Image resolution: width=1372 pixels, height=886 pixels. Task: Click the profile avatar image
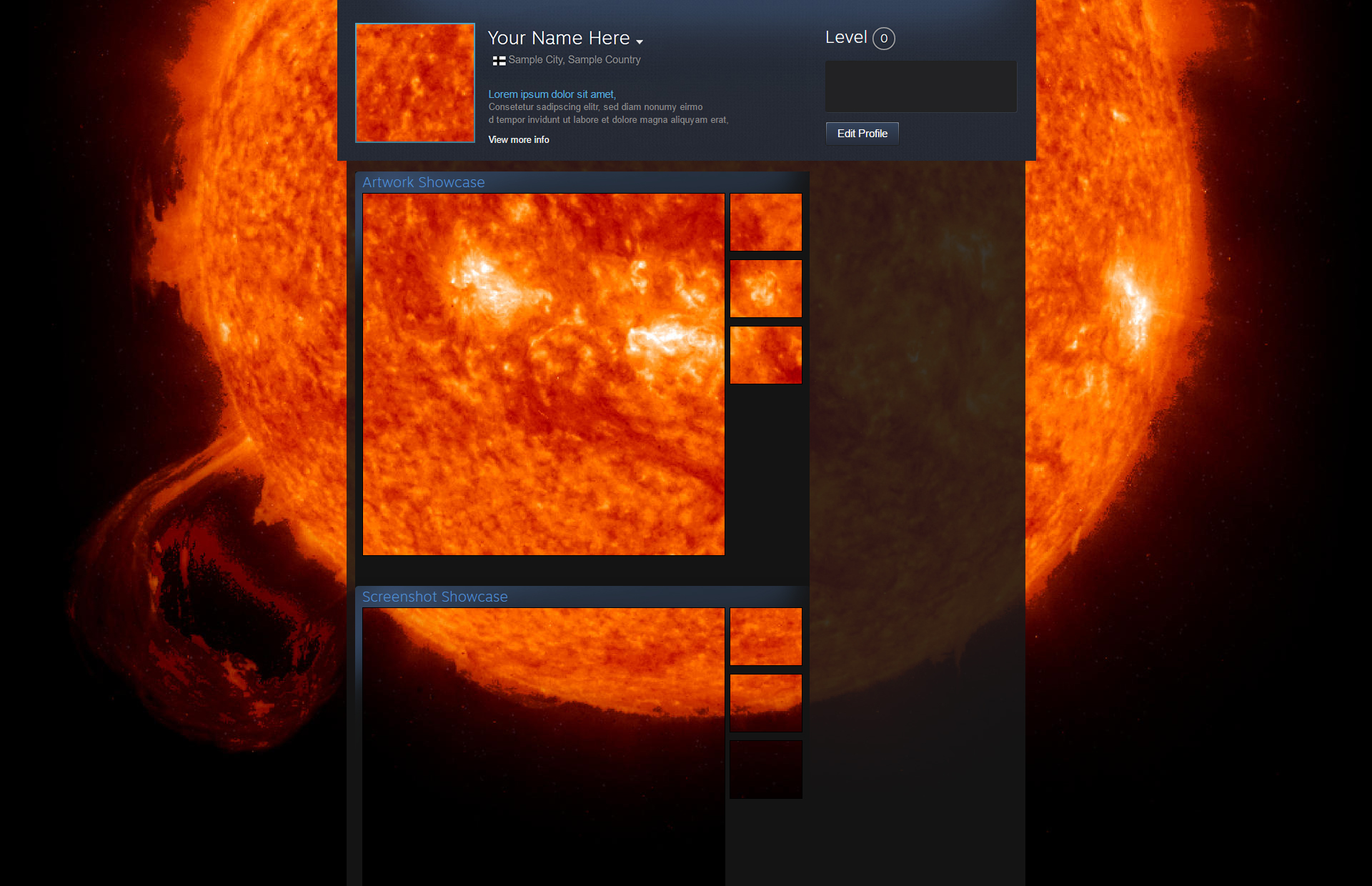(x=415, y=83)
